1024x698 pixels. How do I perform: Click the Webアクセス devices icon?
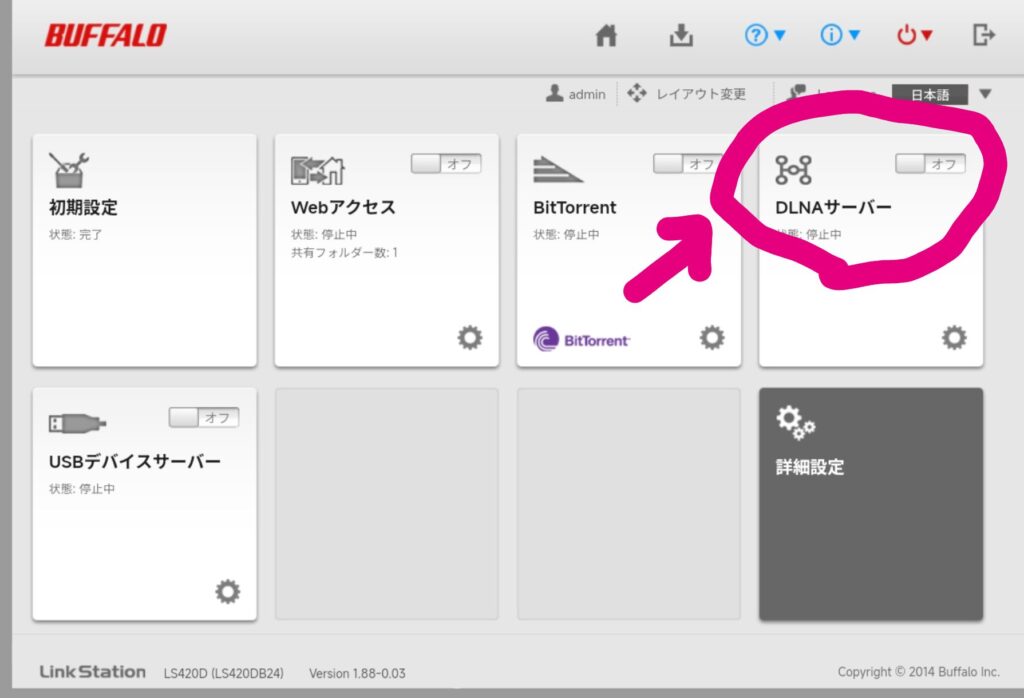[x=317, y=171]
